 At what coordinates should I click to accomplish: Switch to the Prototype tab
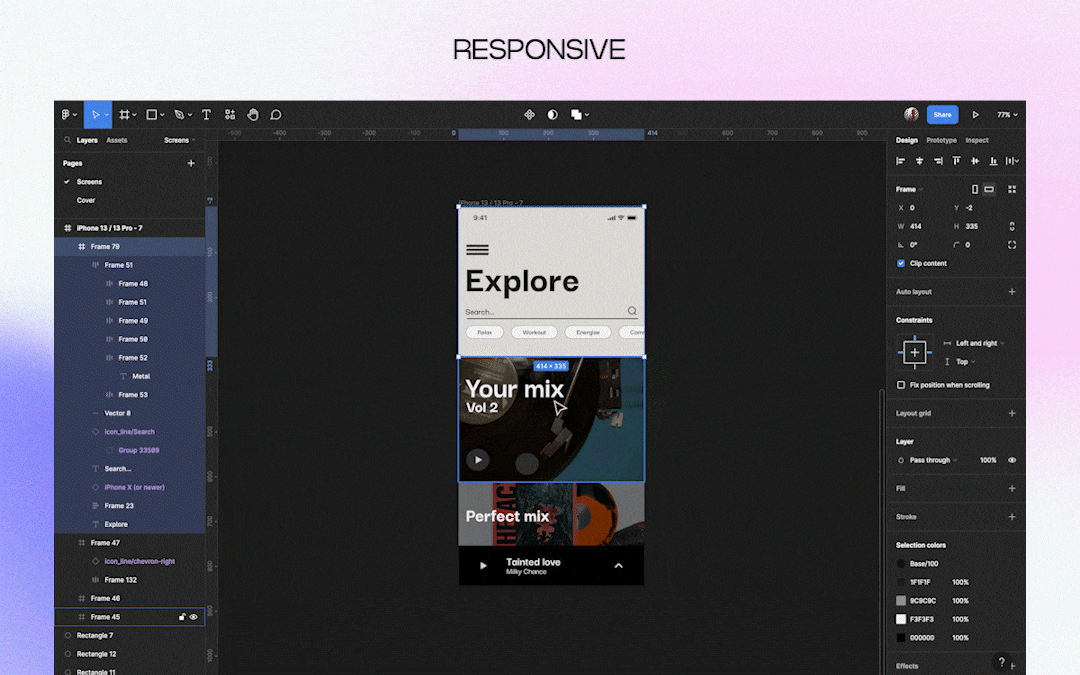coord(942,141)
